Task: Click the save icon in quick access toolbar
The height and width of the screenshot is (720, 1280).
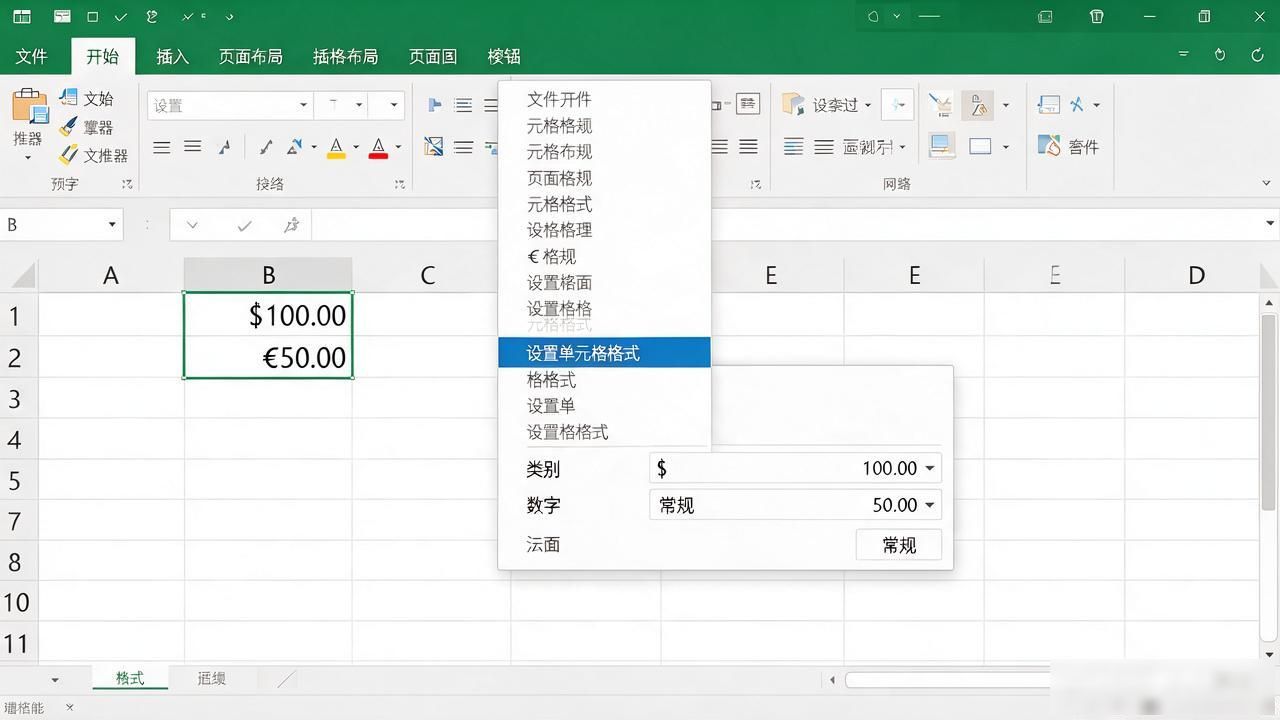Action: (x=62, y=17)
